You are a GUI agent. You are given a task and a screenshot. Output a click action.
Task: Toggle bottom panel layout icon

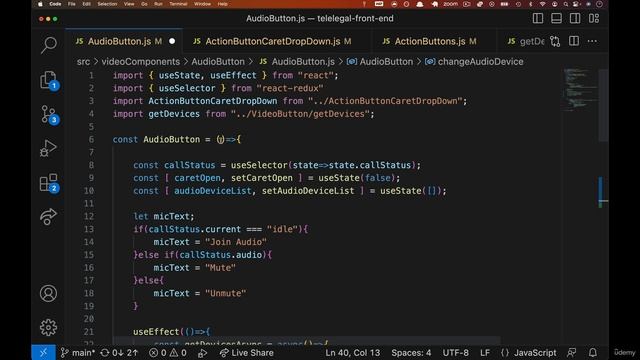point(556,18)
